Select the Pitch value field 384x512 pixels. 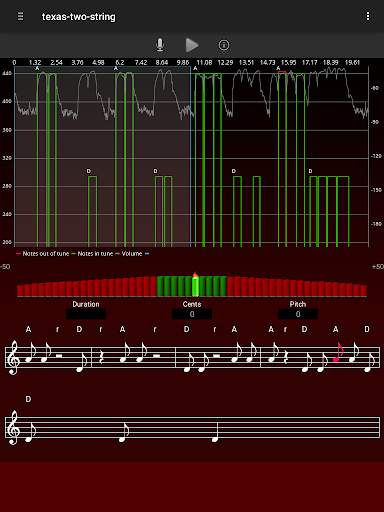[x=298, y=314]
